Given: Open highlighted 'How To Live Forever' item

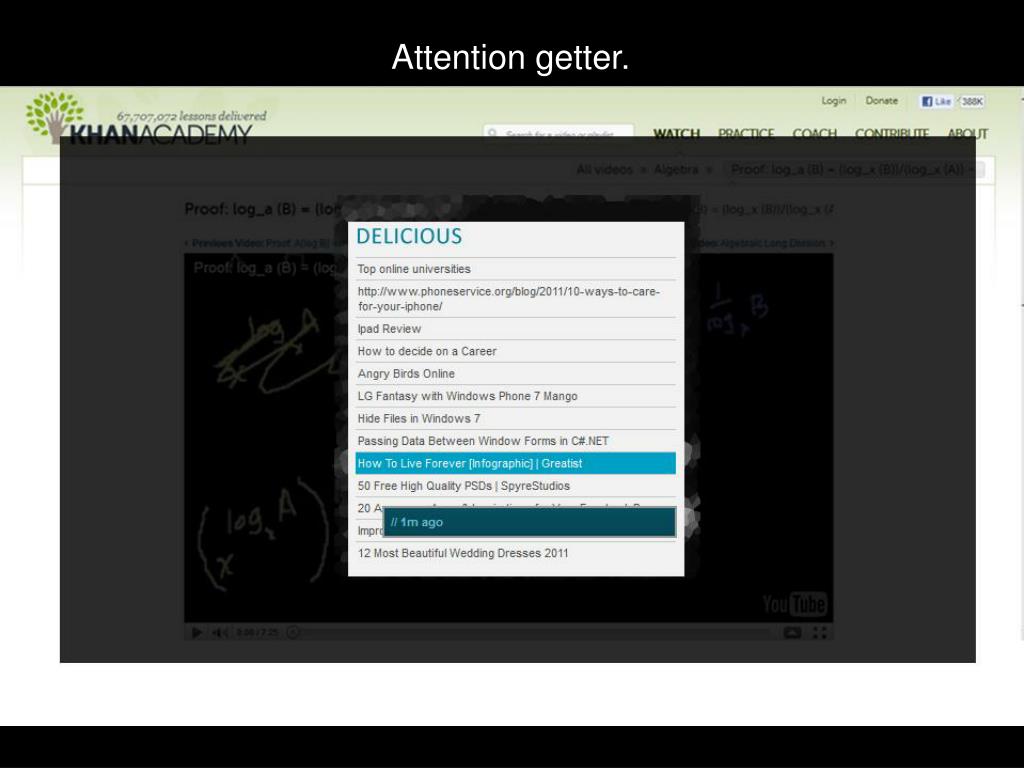Looking at the screenshot, I should pyautogui.click(x=516, y=464).
